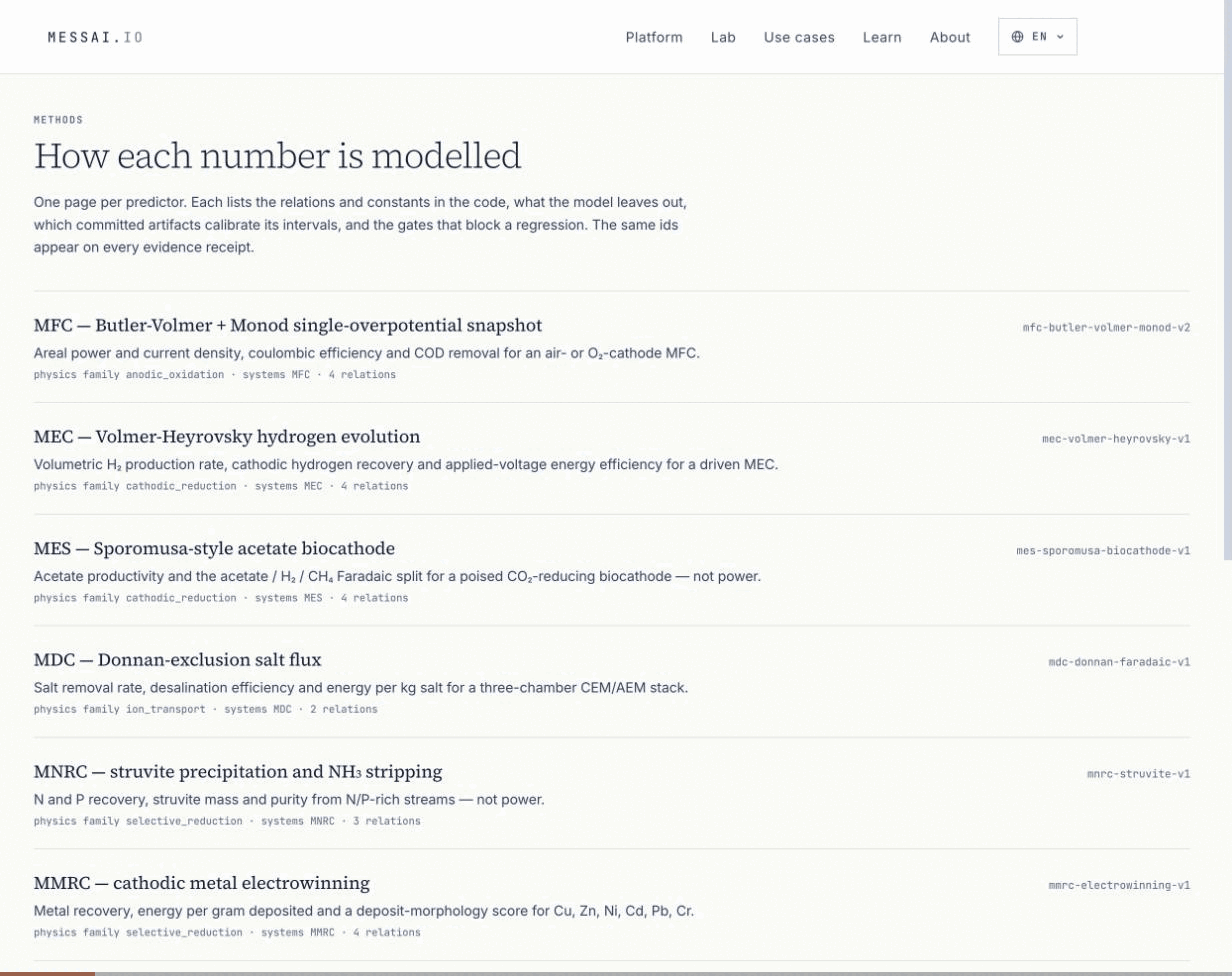Click id mec-volmer-heyrovsky-v1

tap(1116, 439)
